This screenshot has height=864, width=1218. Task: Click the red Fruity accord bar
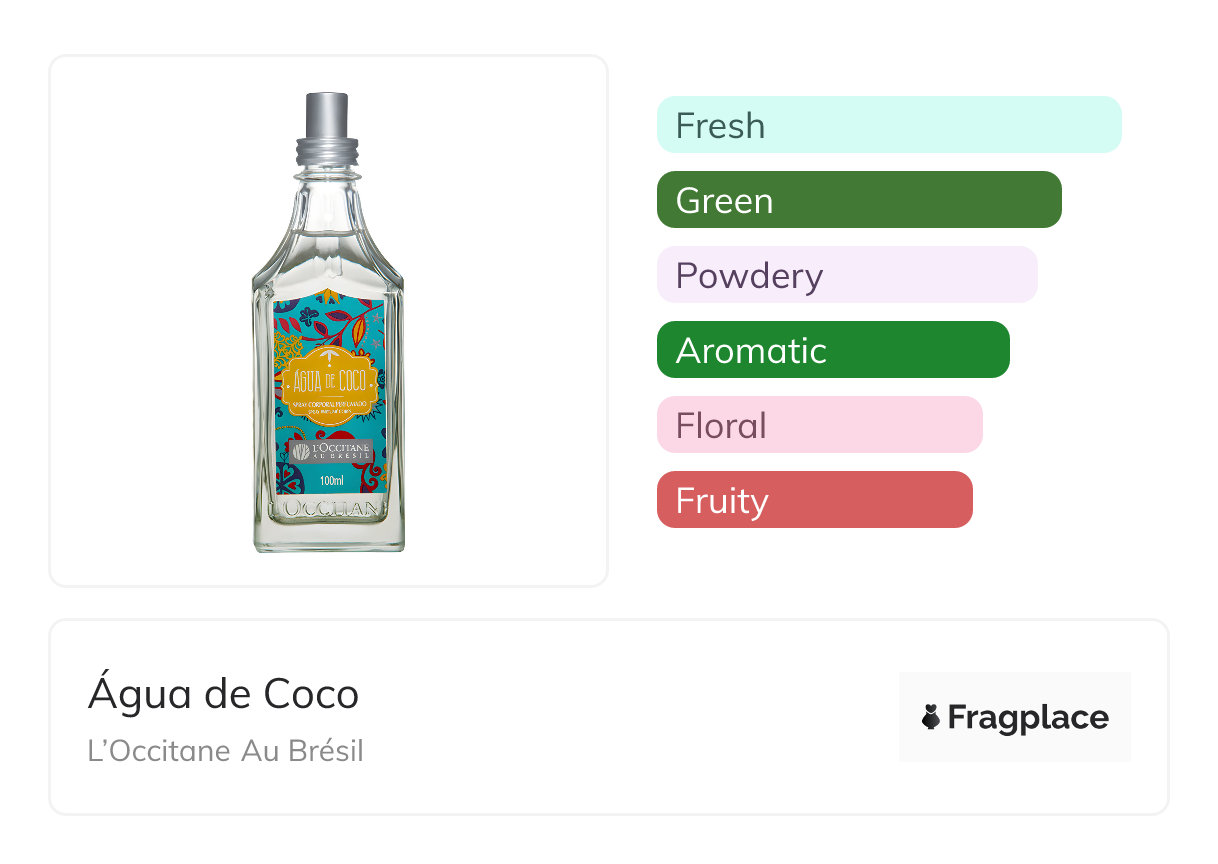[814, 500]
